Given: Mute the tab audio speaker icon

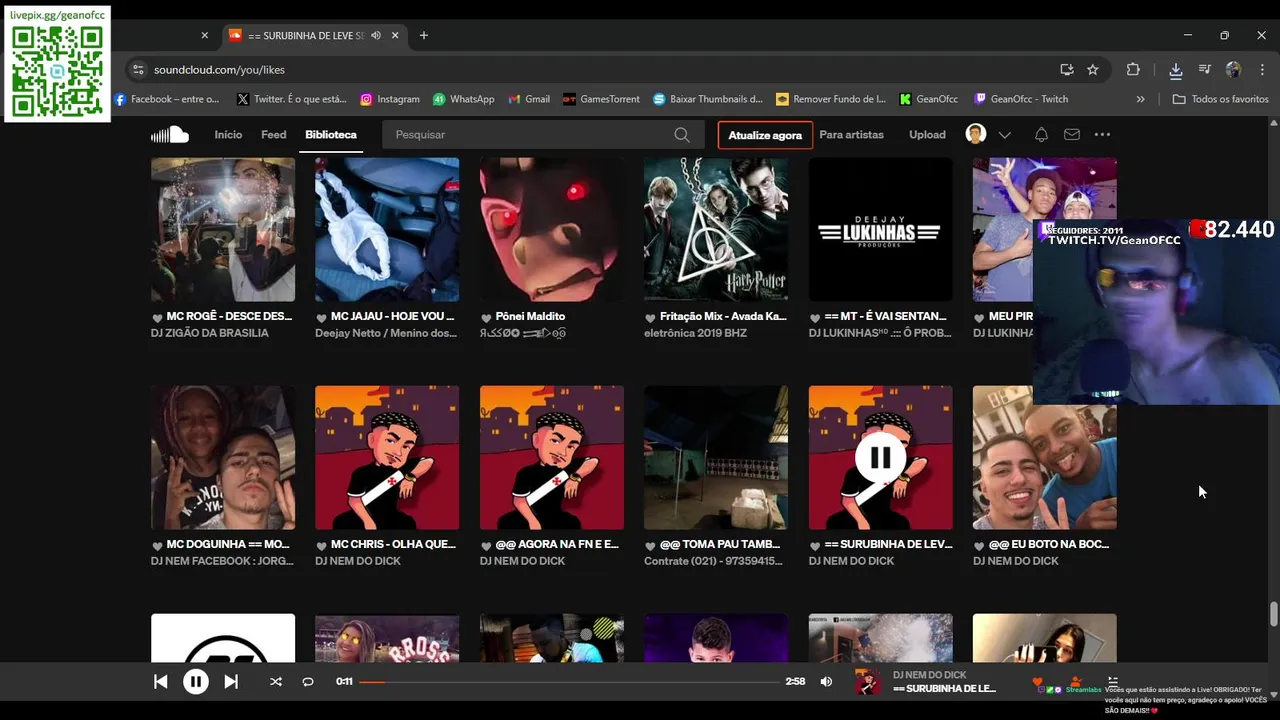Looking at the screenshot, I should 376,35.
